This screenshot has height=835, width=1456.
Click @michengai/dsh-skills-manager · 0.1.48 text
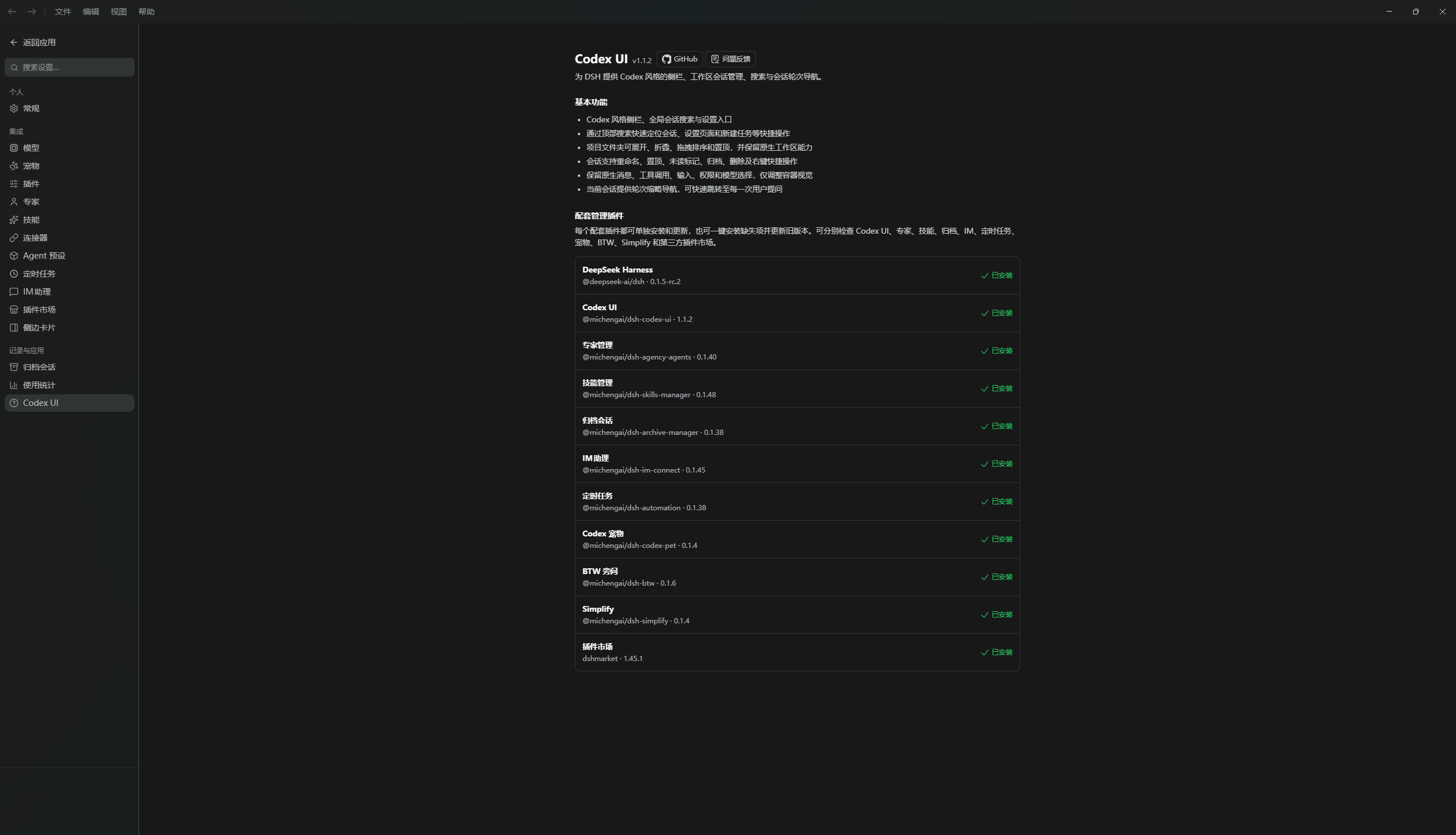649,395
